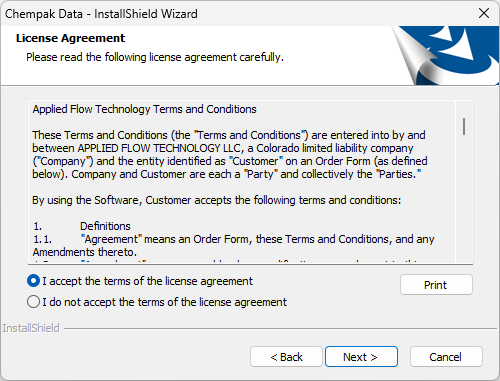Click the scrollbar track below the thumb
Screen dimensions: 500x381
464,200
